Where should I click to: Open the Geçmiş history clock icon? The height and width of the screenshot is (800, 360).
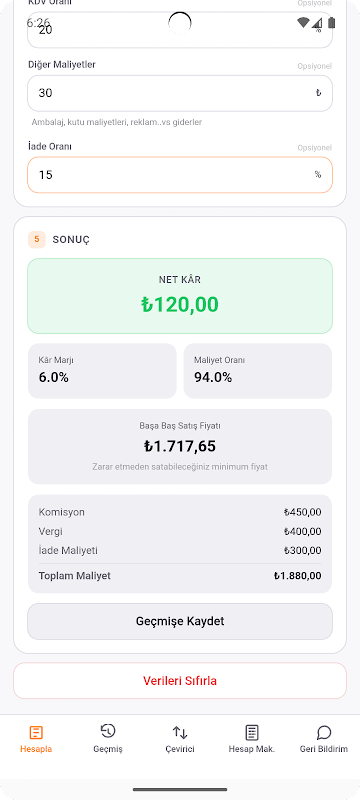[108, 731]
